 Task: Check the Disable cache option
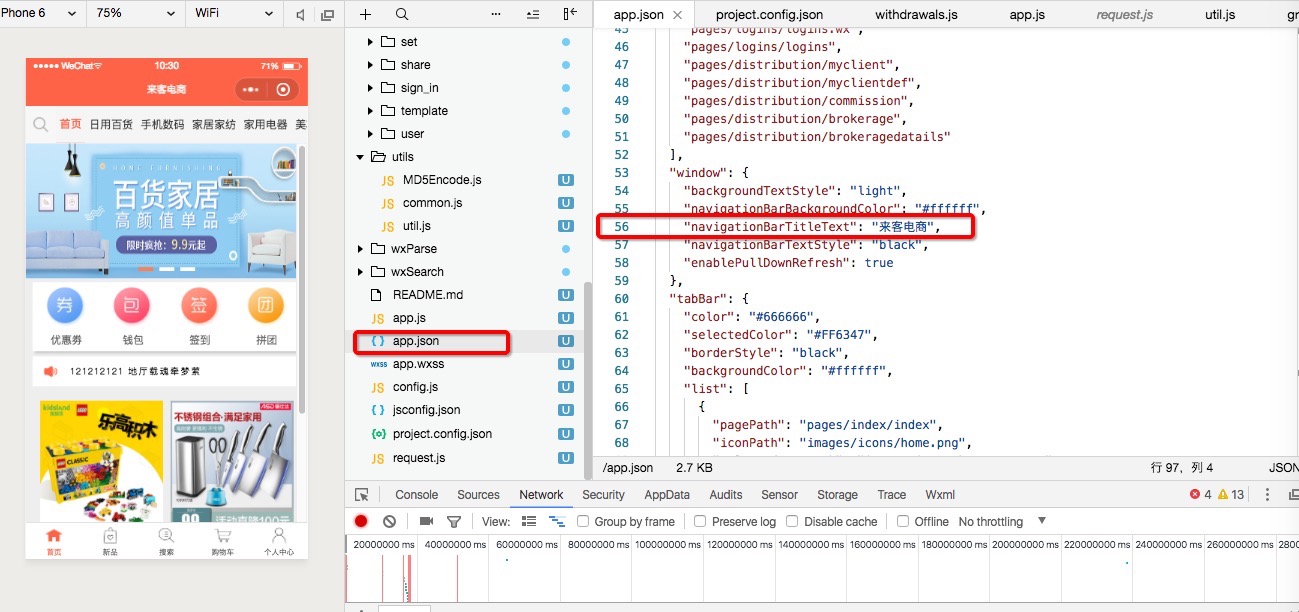pos(792,521)
